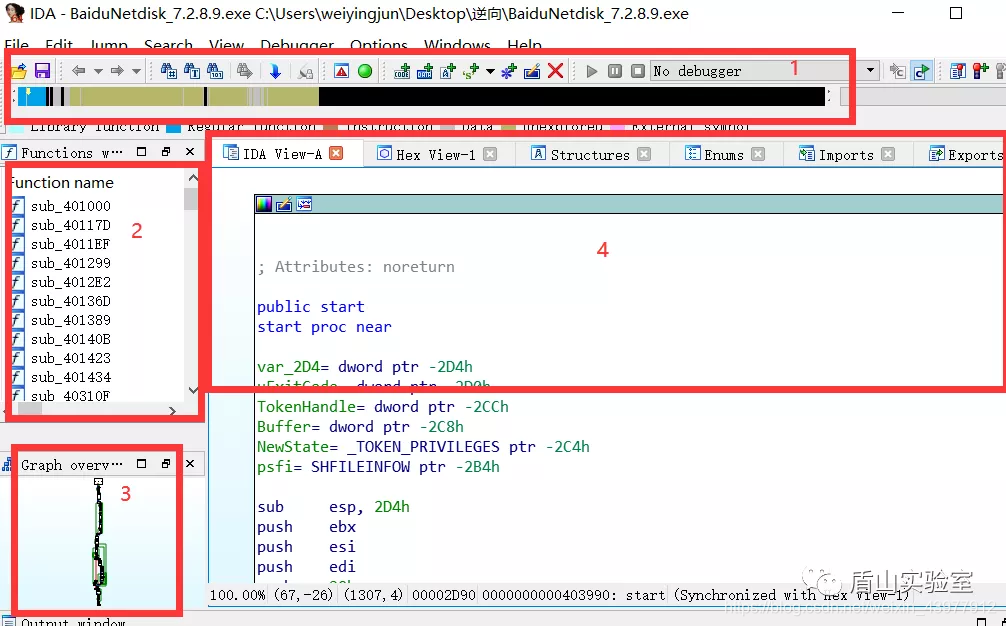Image resolution: width=1006 pixels, height=626 pixels.
Task: Expand the string style dropdown arrow
Action: click(x=490, y=71)
